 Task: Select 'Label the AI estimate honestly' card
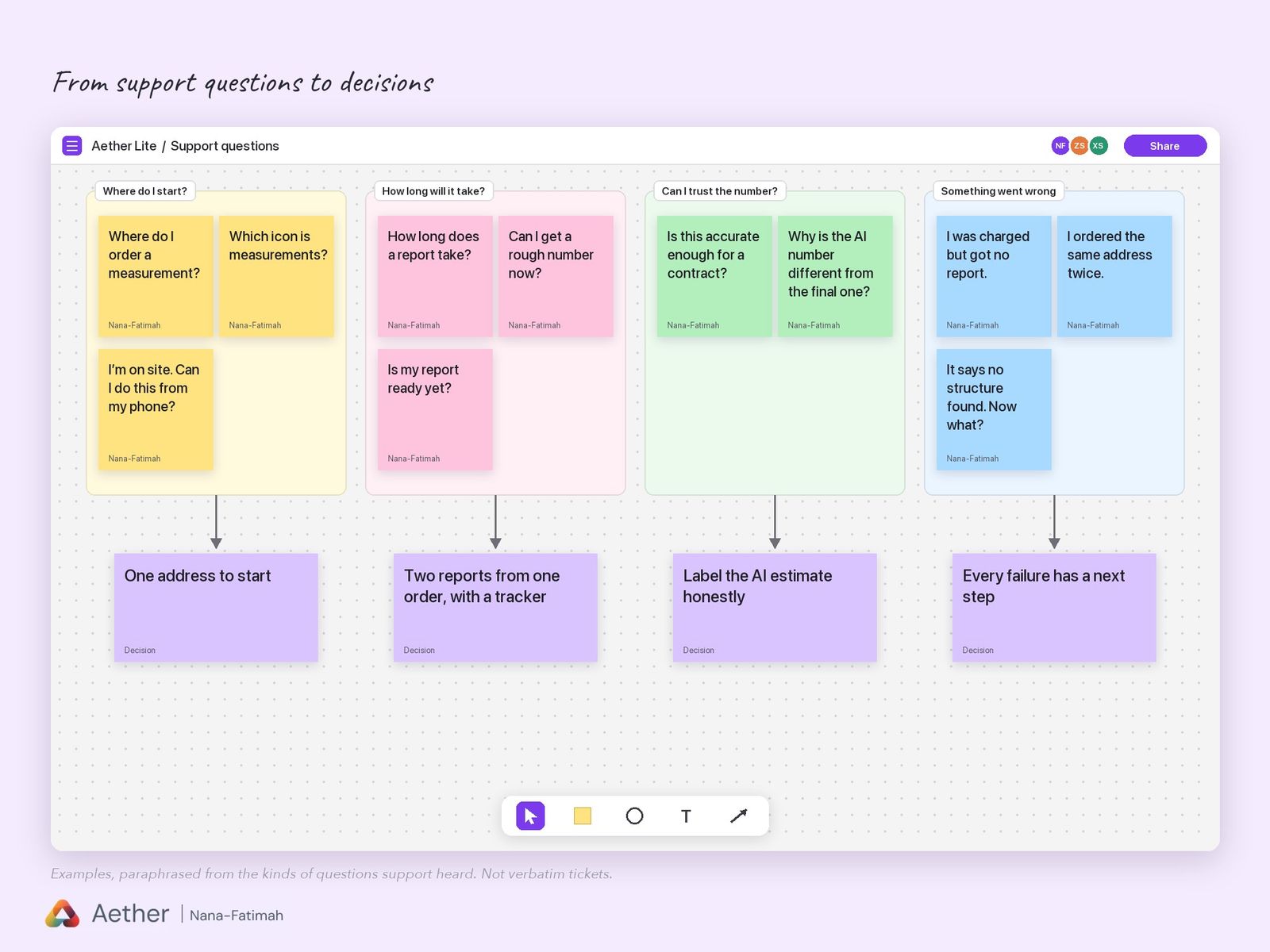[775, 608]
